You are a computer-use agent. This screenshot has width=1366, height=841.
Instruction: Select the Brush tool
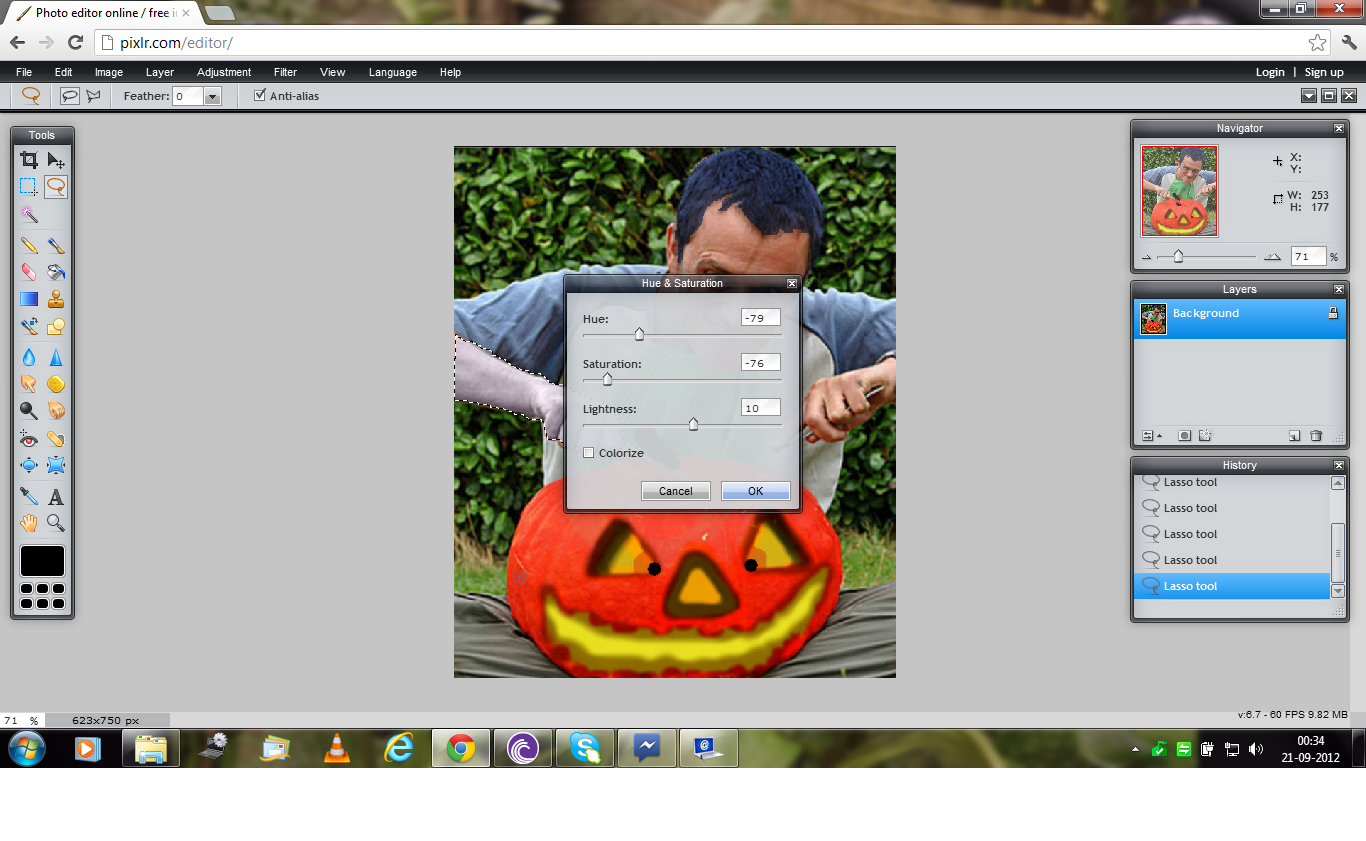click(x=56, y=245)
